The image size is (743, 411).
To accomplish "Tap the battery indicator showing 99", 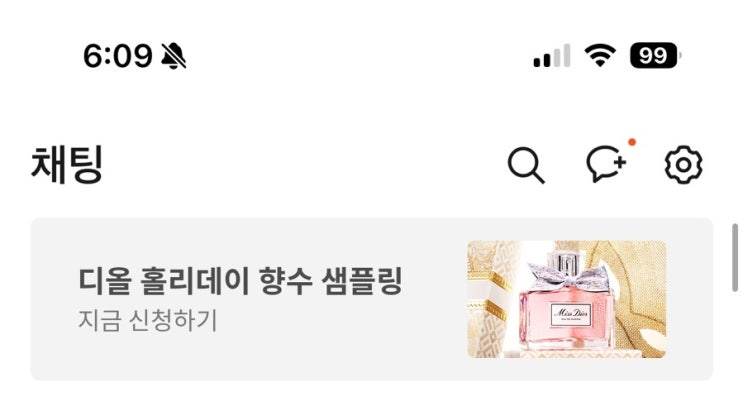I will click(656, 55).
